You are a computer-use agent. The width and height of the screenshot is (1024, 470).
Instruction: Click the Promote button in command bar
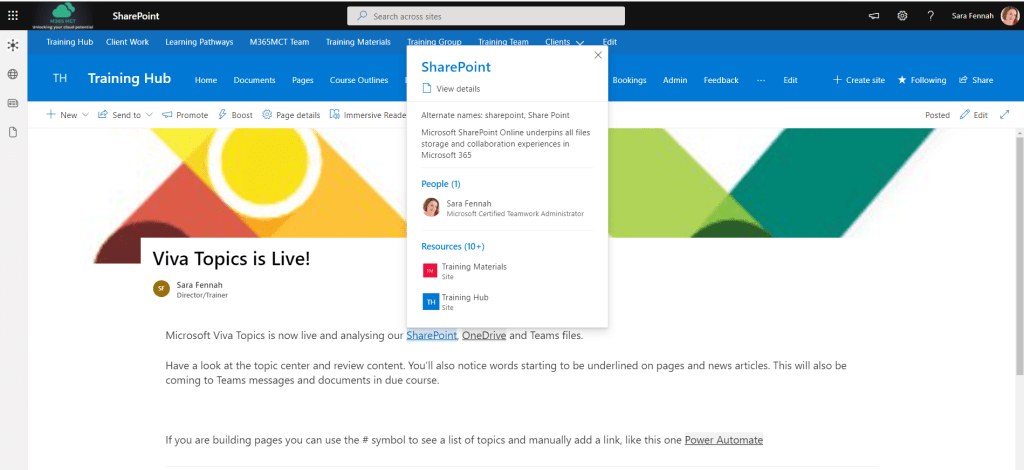pos(185,115)
